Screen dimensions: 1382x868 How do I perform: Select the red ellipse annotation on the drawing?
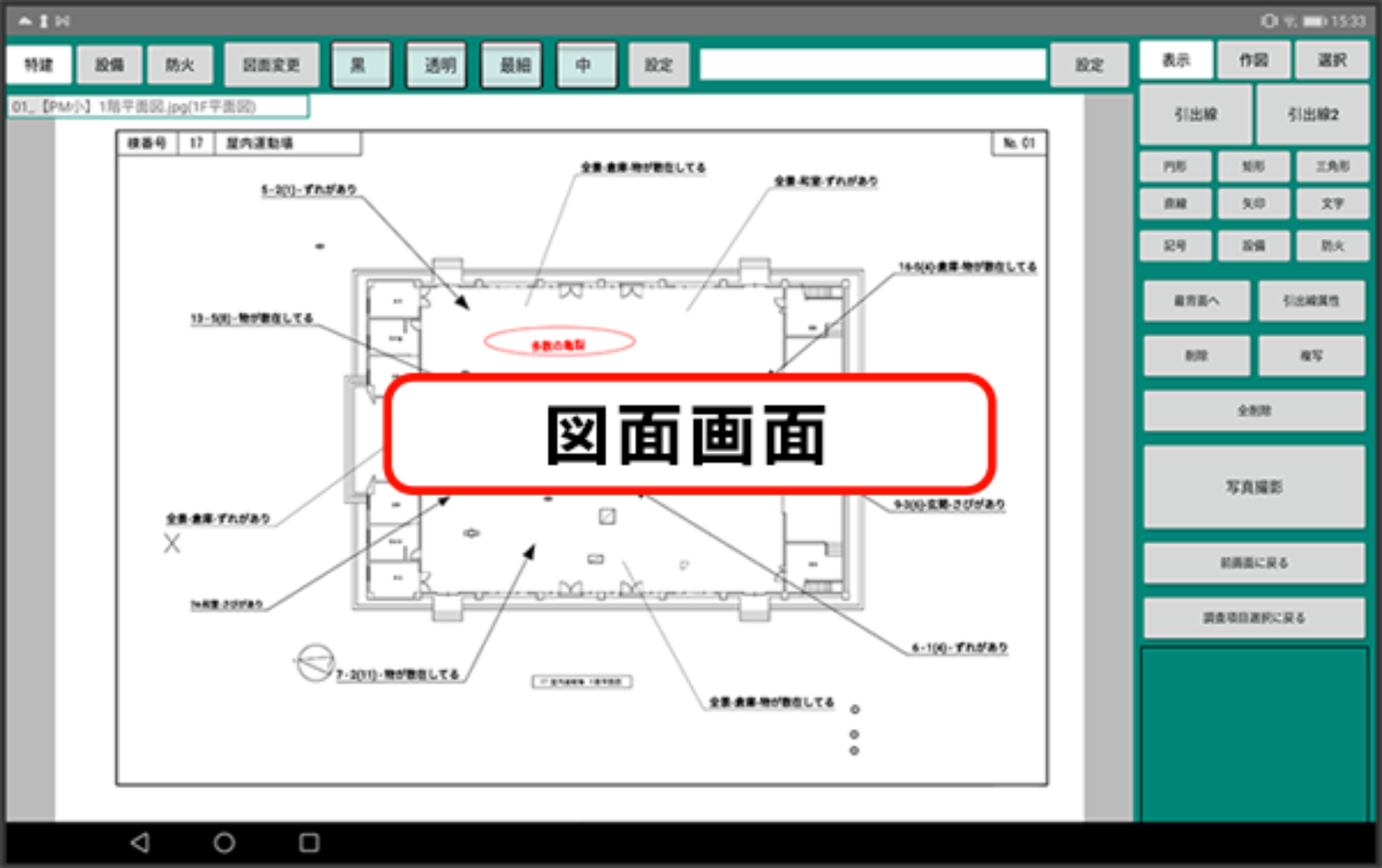tap(559, 342)
